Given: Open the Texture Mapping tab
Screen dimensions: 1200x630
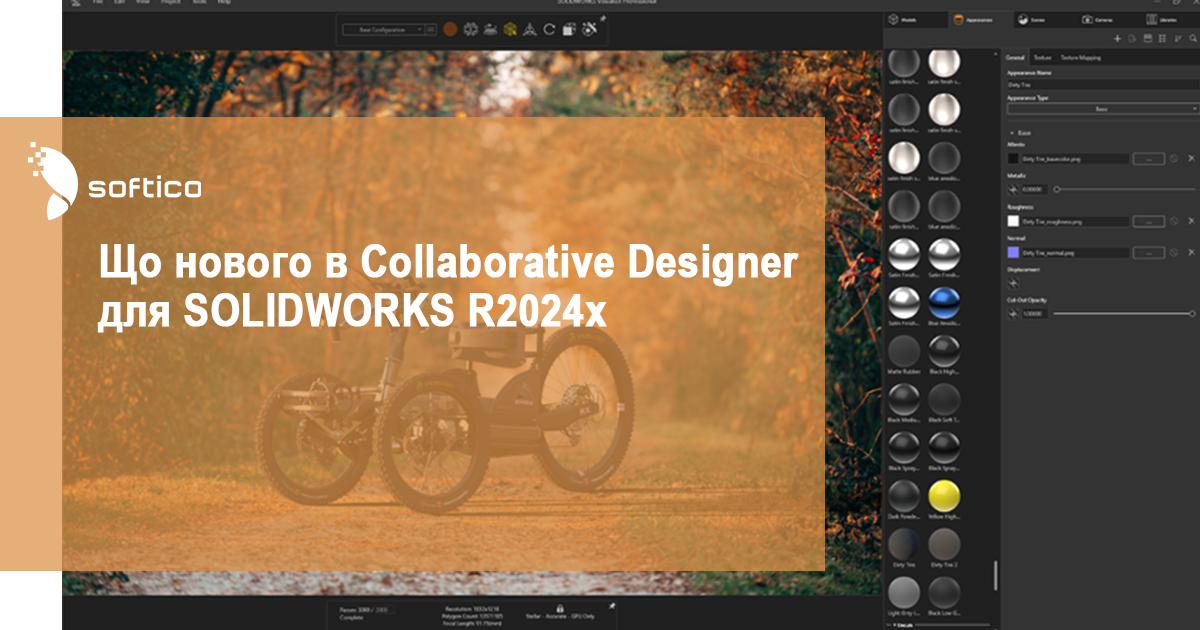Looking at the screenshot, I should (x=1081, y=58).
